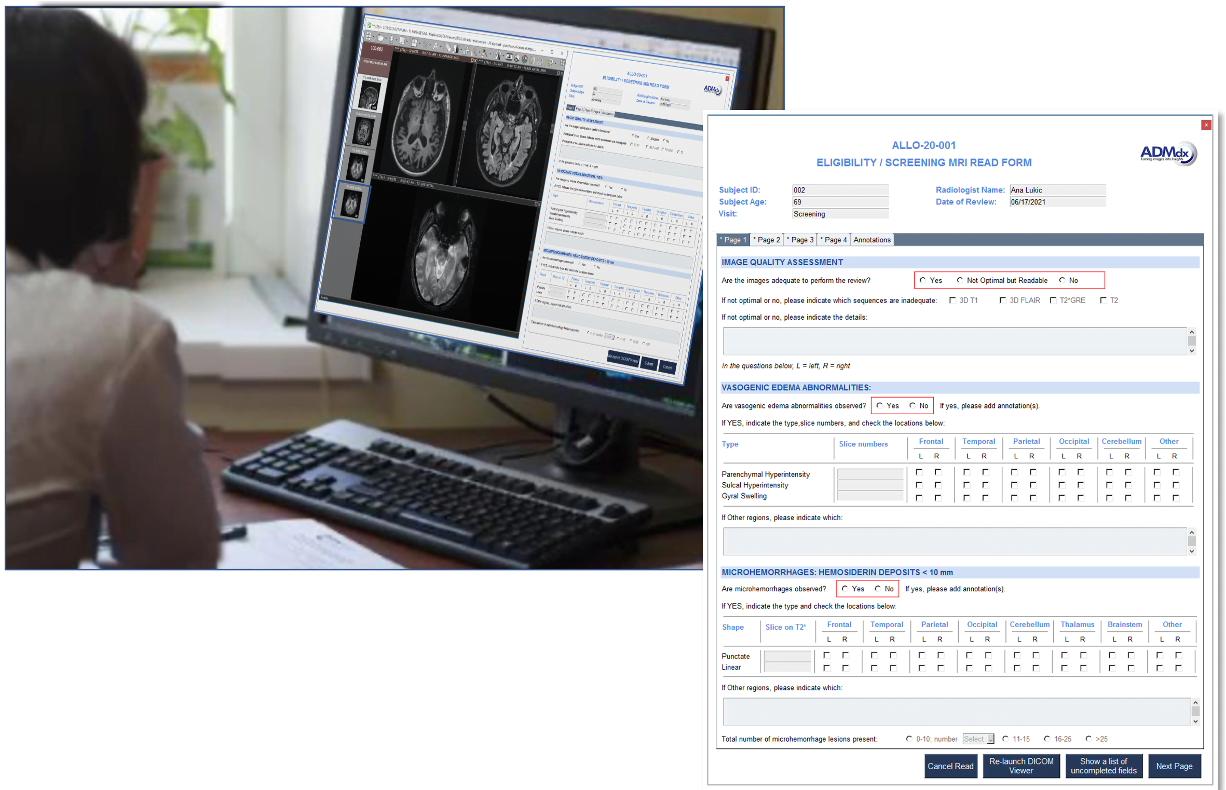This screenshot has width=1226, height=790.
Task: Switch to the Page 2 tab
Action: (x=767, y=240)
